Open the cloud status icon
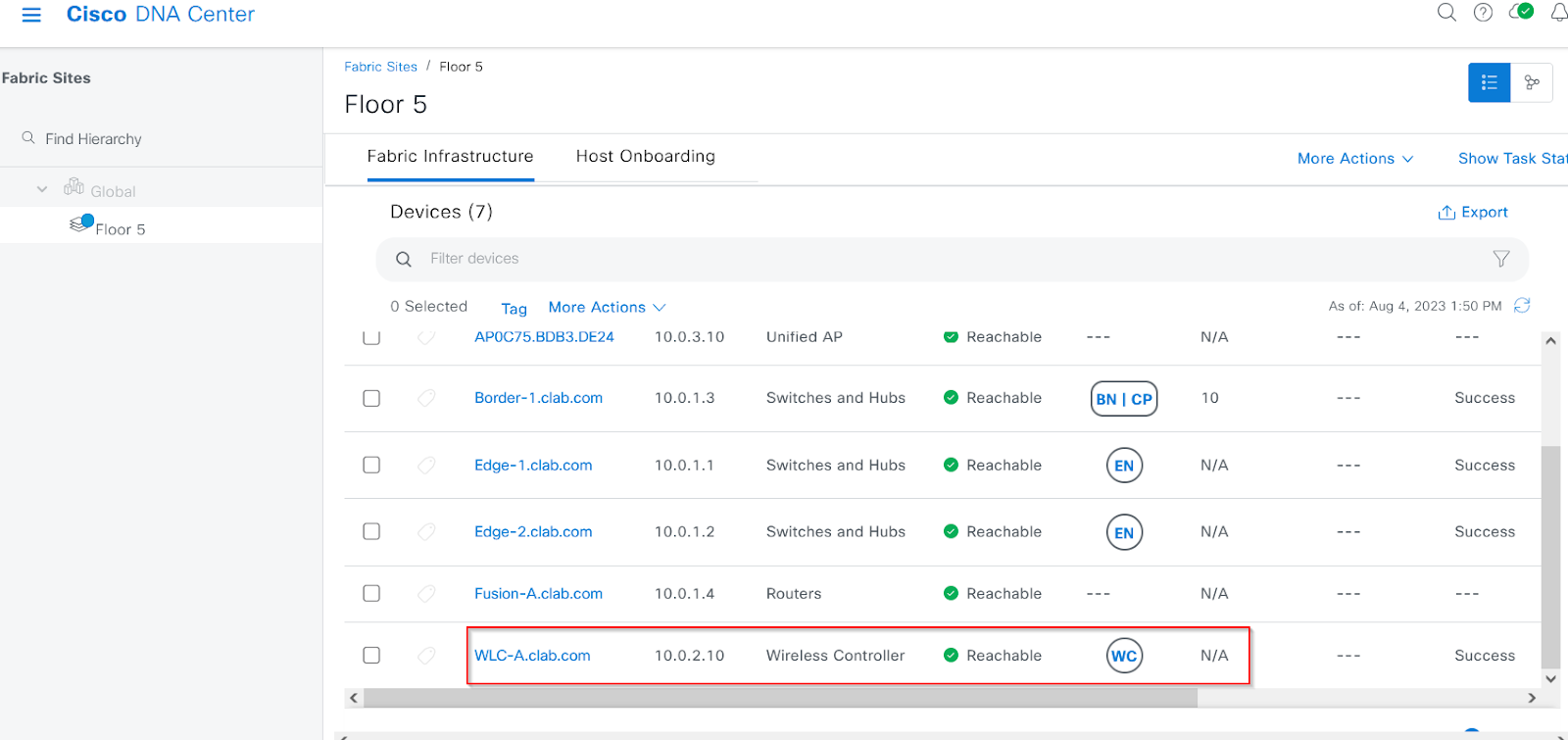 click(1521, 12)
